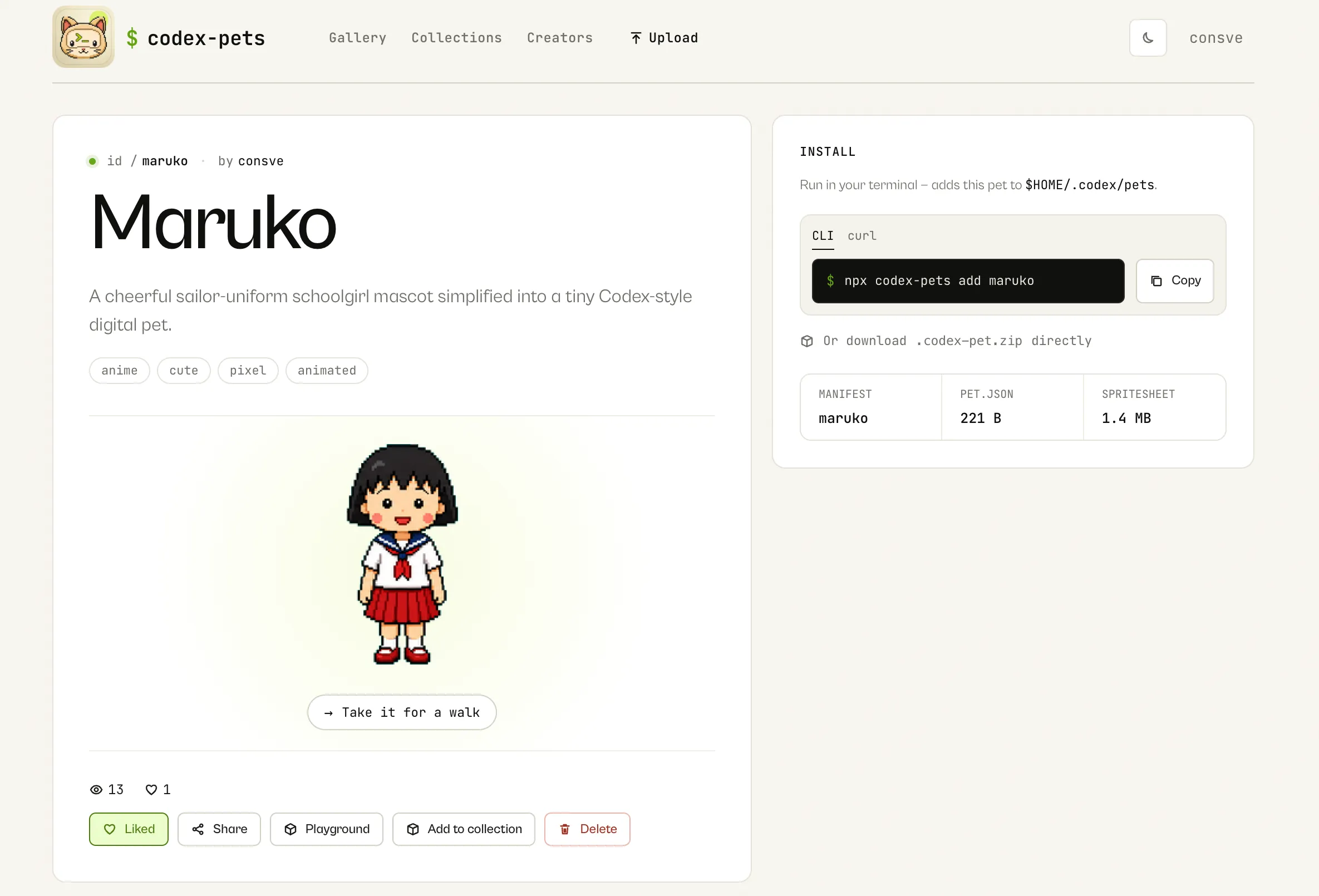1319x896 pixels.
Task: Open creator consve profile link
Action: tap(260, 161)
